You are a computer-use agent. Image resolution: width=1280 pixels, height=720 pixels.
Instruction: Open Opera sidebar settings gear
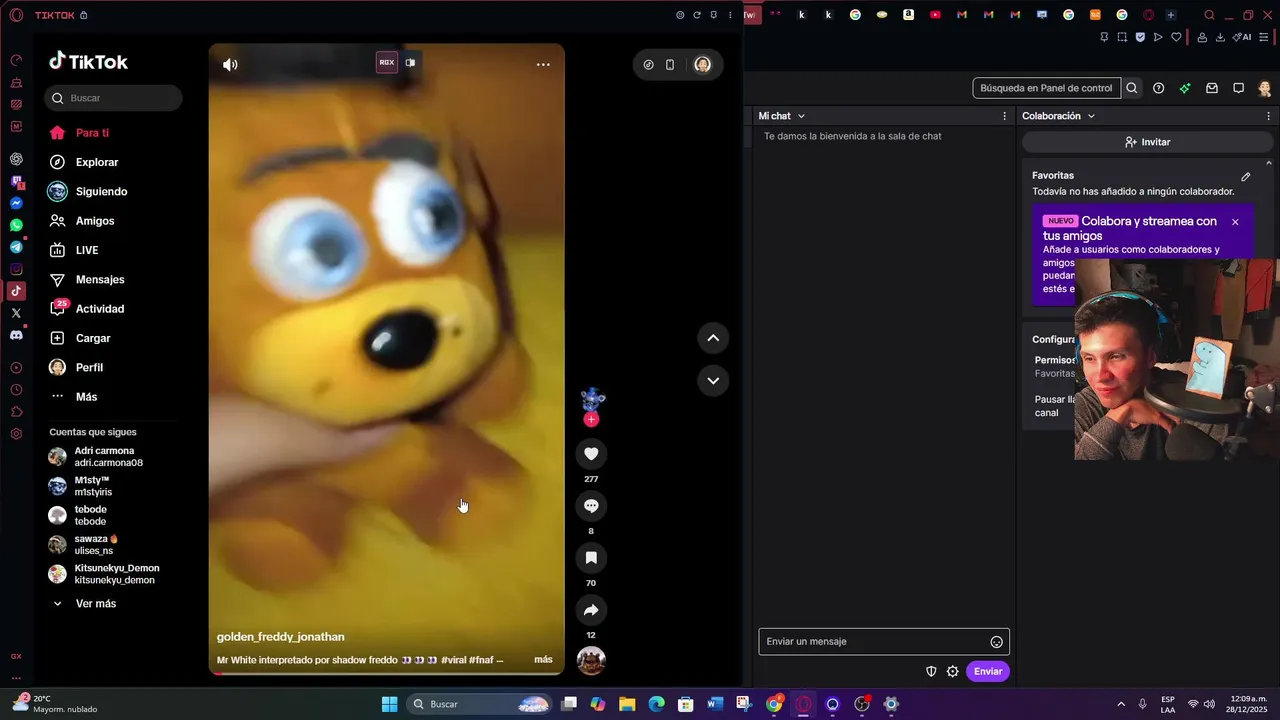[16, 434]
